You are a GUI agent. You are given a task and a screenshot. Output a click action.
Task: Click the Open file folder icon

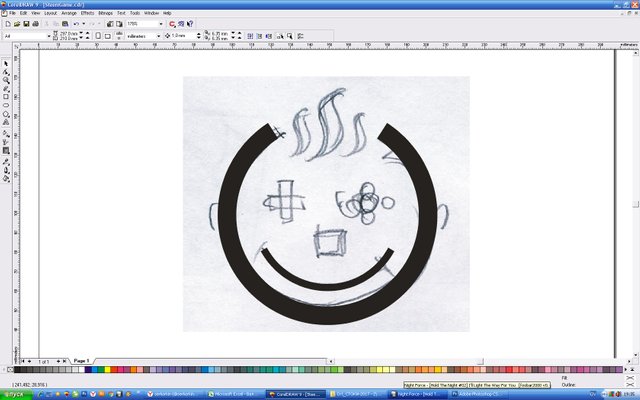click(x=17, y=24)
